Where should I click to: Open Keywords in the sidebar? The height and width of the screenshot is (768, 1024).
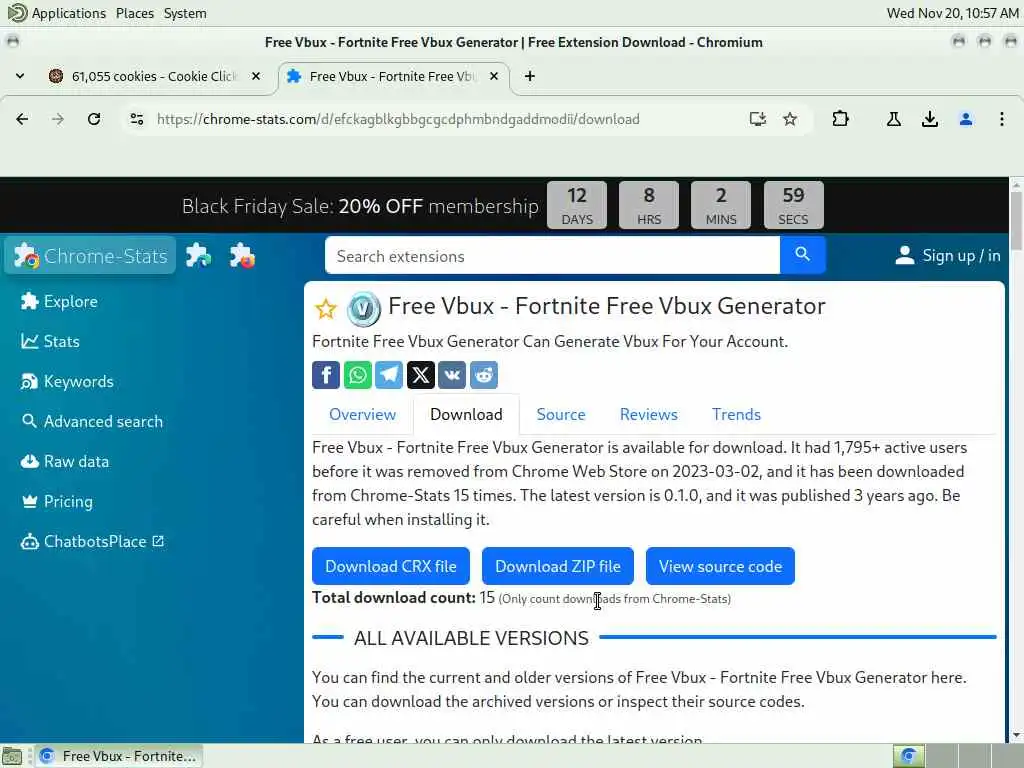(x=67, y=381)
